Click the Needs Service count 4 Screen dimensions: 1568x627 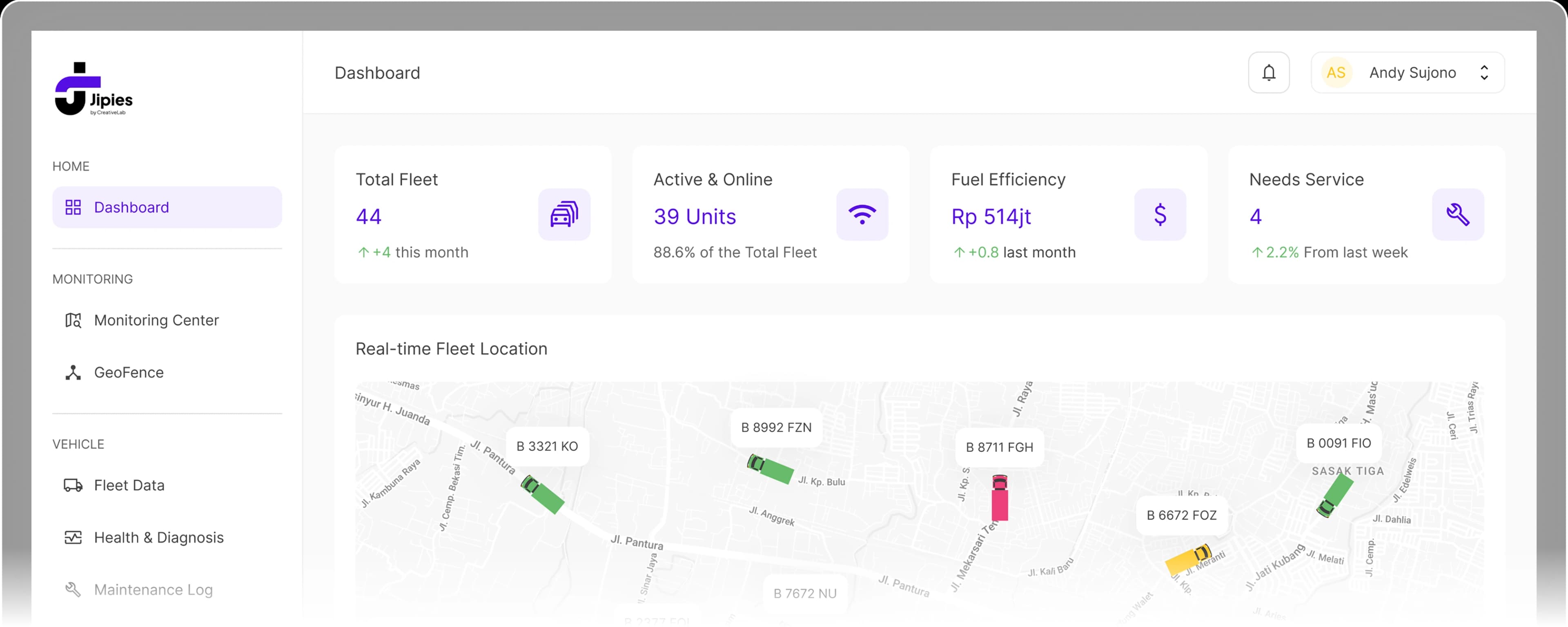coord(1255,217)
